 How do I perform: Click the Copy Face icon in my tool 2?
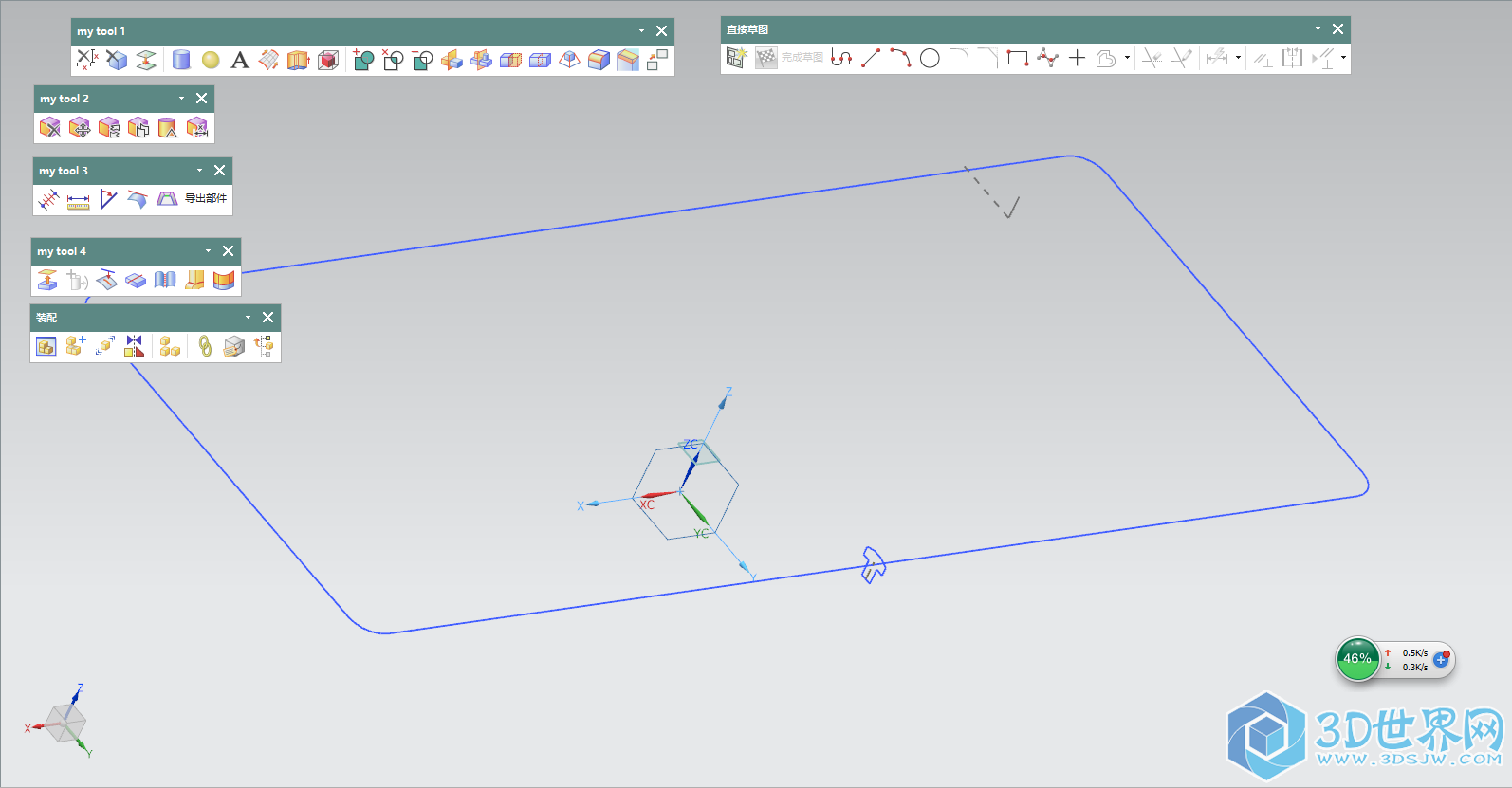[x=138, y=127]
